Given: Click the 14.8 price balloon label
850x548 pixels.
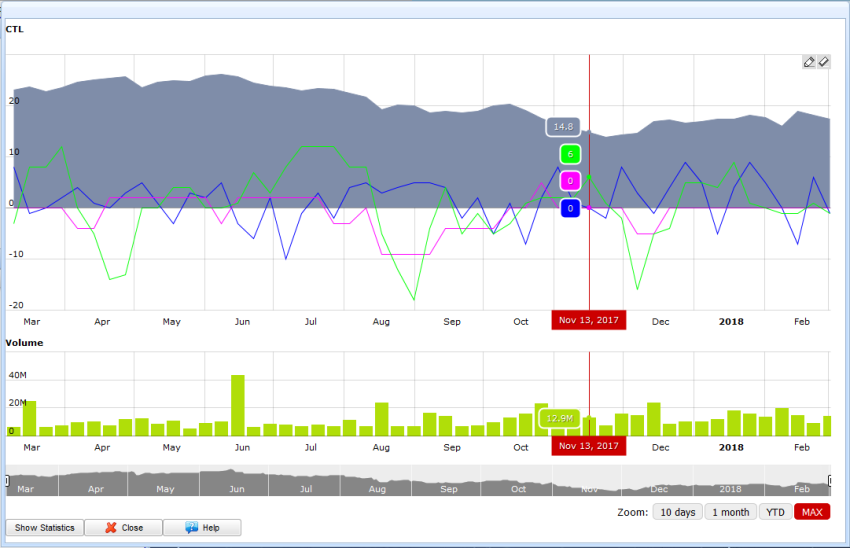Looking at the screenshot, I should point(563,127).
